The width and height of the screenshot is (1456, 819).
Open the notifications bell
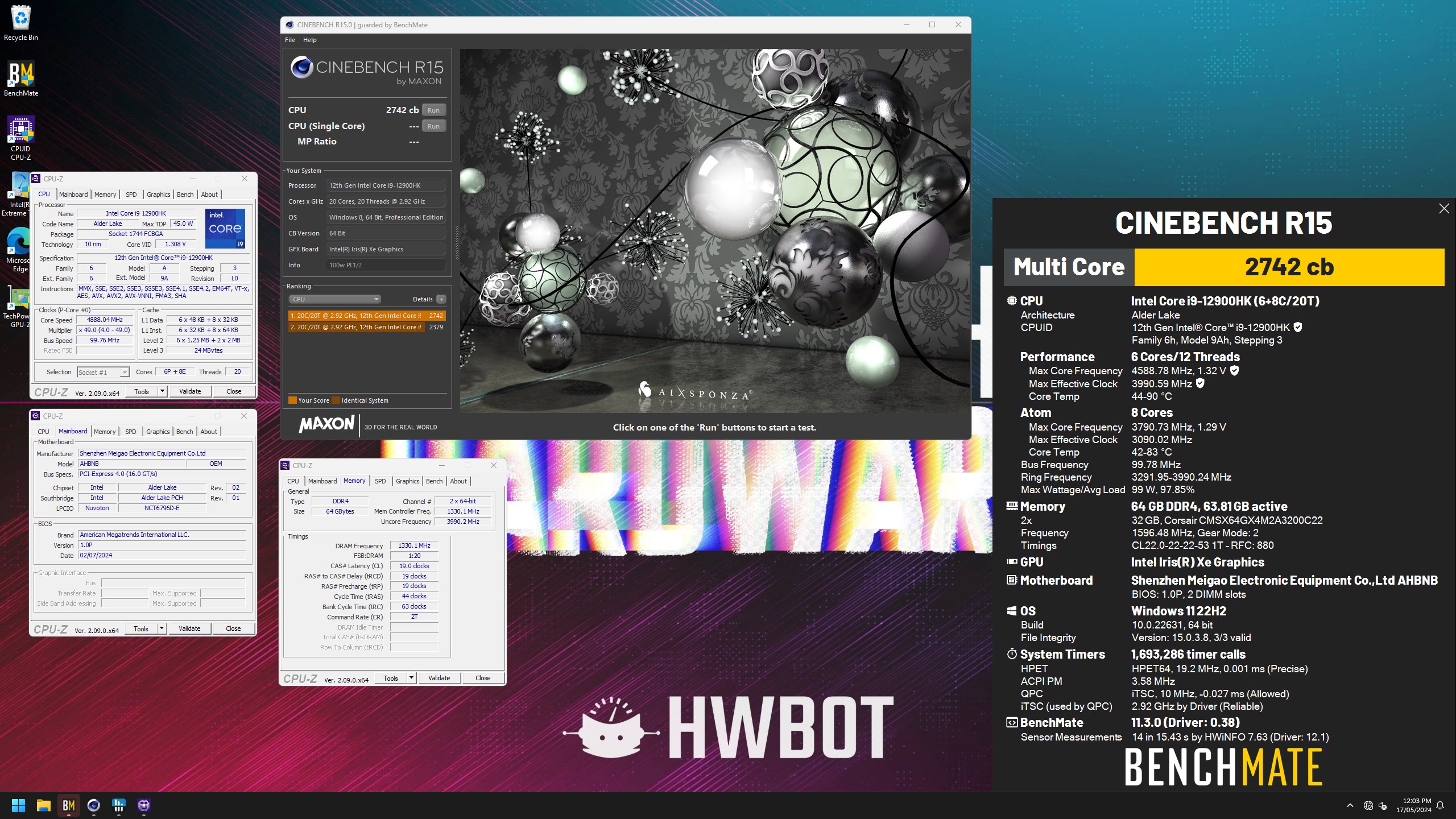[x=1440, y=805]
